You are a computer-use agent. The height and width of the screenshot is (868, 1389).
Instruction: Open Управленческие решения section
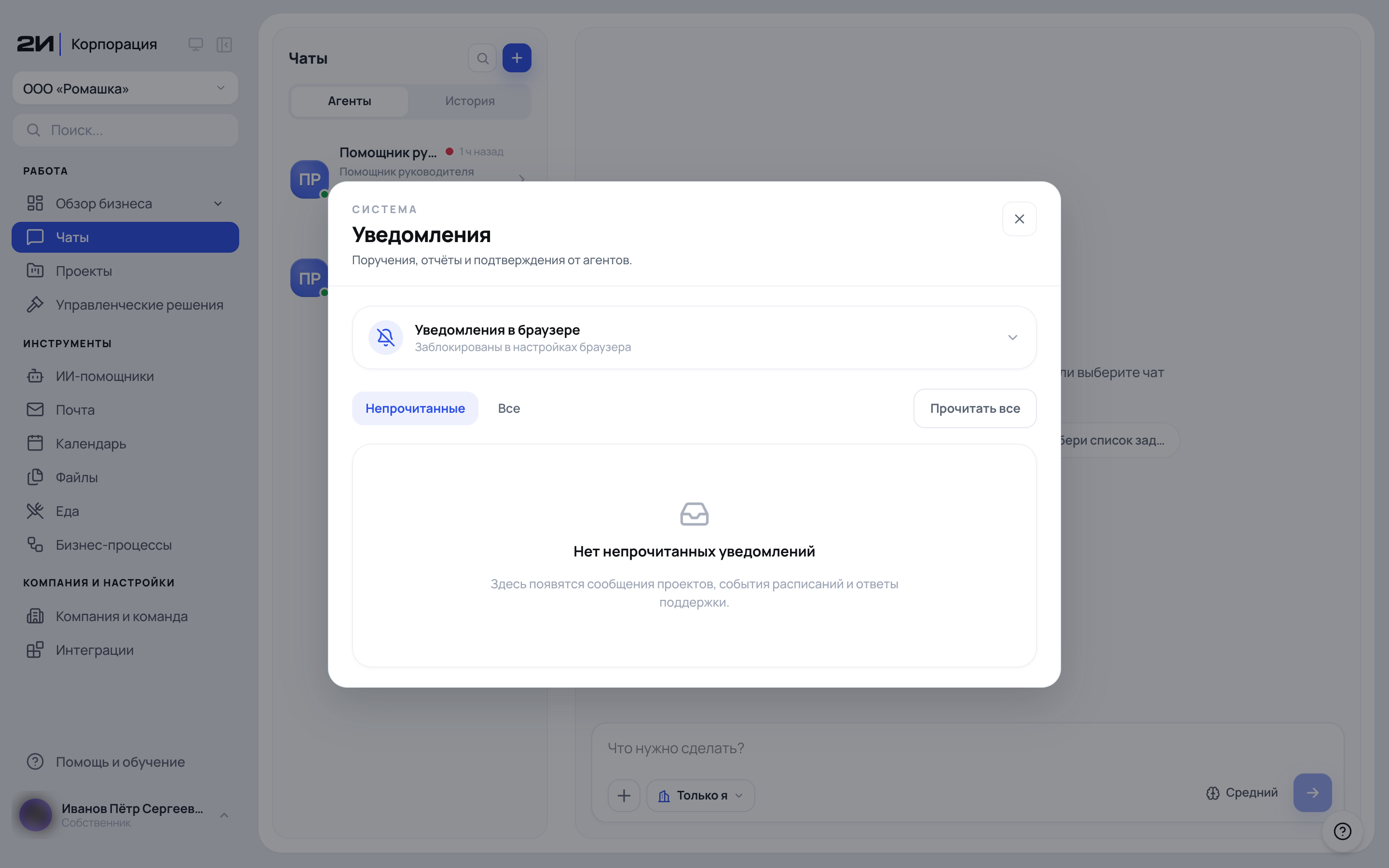pos(125,305)
